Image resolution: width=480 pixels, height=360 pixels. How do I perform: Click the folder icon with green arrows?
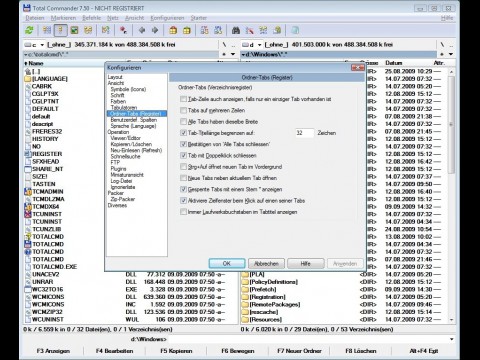[x=106, y=30]
